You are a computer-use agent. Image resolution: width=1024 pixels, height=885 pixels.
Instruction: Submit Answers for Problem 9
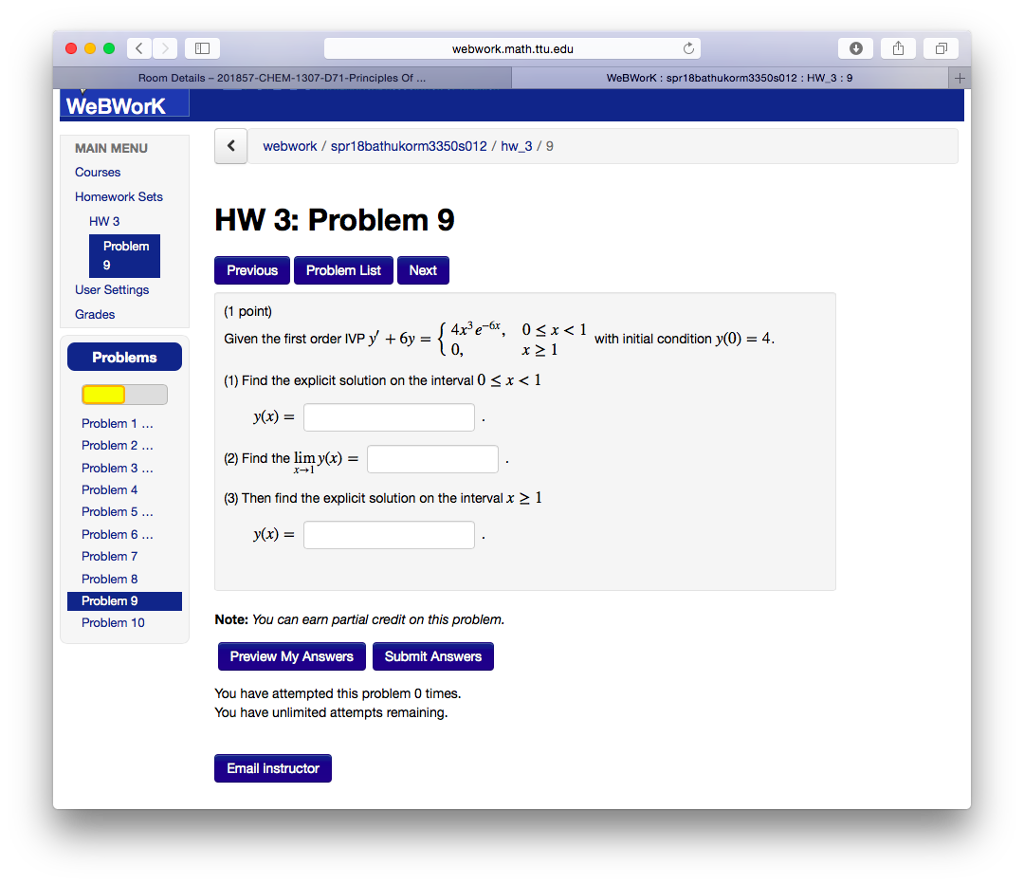[x=433, y=656]
